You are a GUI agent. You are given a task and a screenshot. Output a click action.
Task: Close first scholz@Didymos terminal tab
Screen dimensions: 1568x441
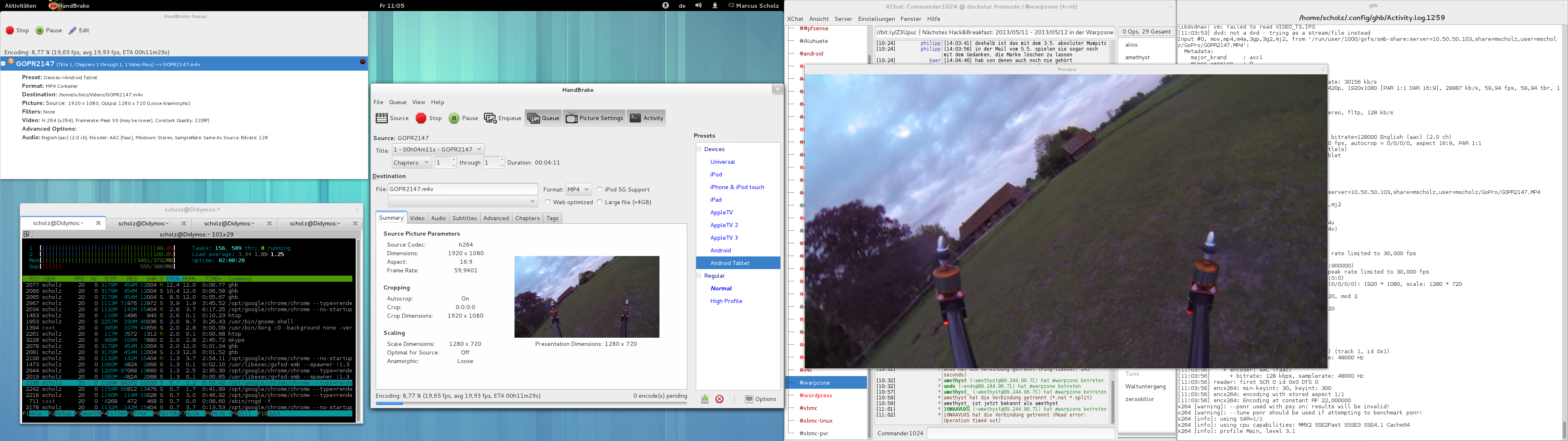click(98, 223)
